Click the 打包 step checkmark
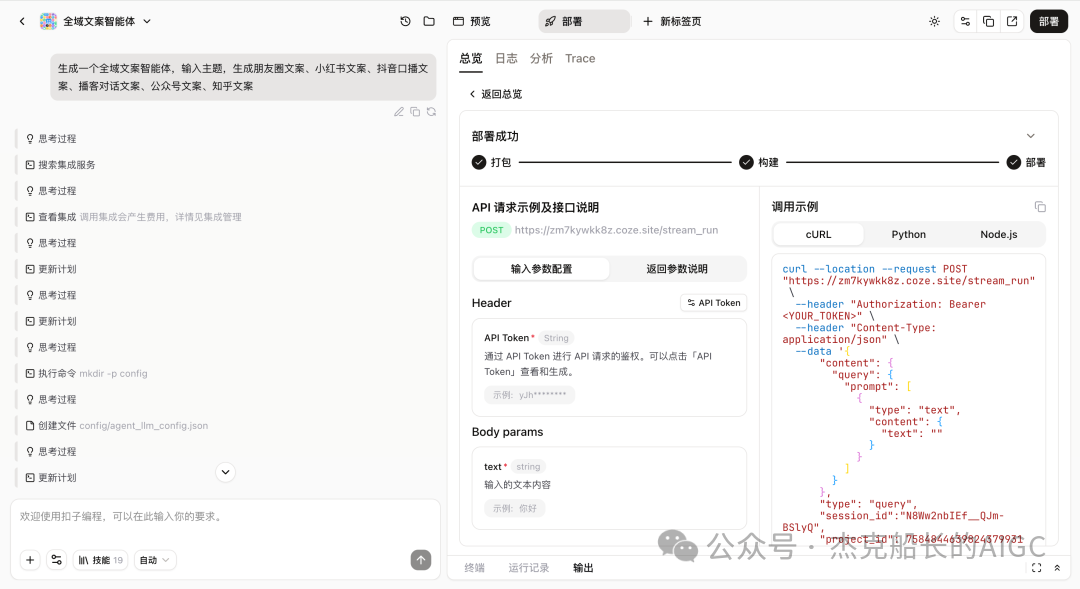Viewport: 1080px width, 589px height. coord(479,163)
